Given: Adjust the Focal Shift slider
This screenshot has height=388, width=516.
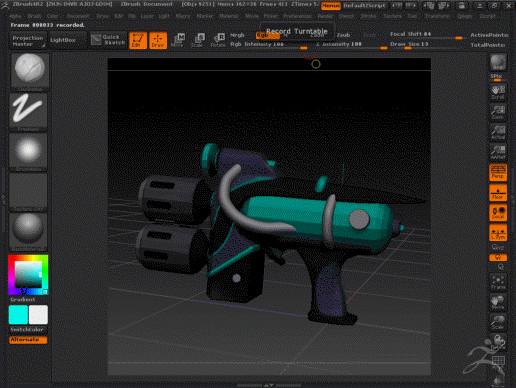Looking at the screenshot, I should pyautogui.click(x=427, y=35).
